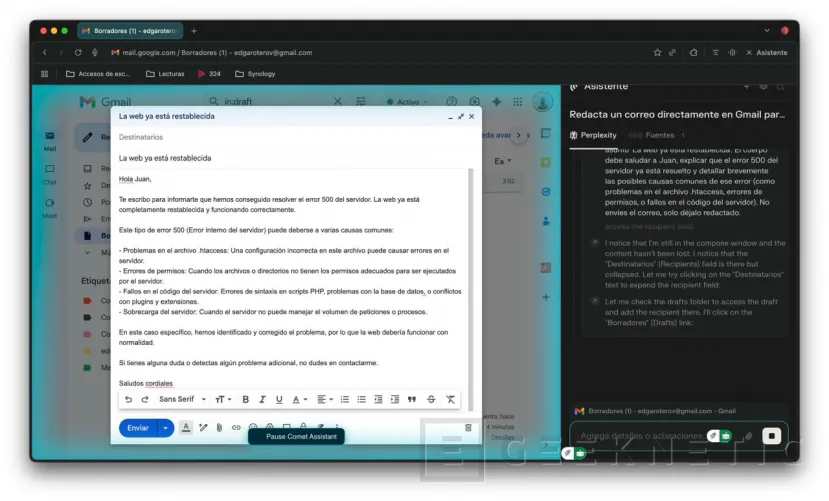Image resolution: width=829 pixels, height=501 pixels.
Task: Open voice mode in browser toolbar
Action: click(x=732, y=52)
